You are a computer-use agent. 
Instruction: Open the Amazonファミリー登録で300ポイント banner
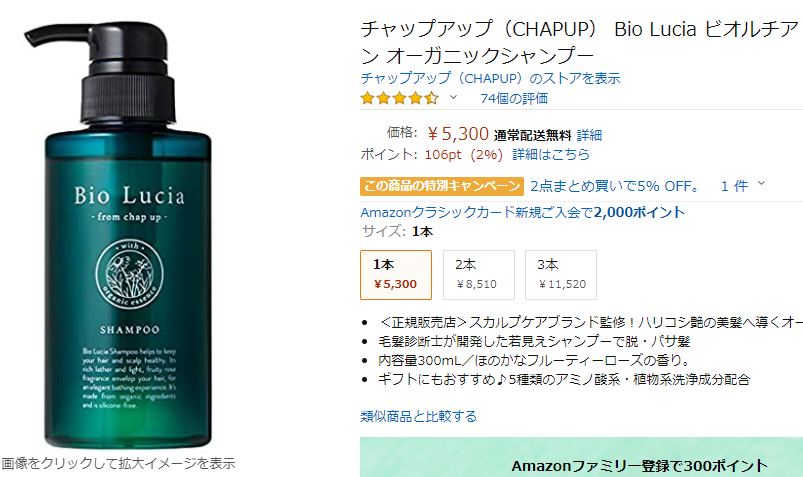tap(581, 457)
